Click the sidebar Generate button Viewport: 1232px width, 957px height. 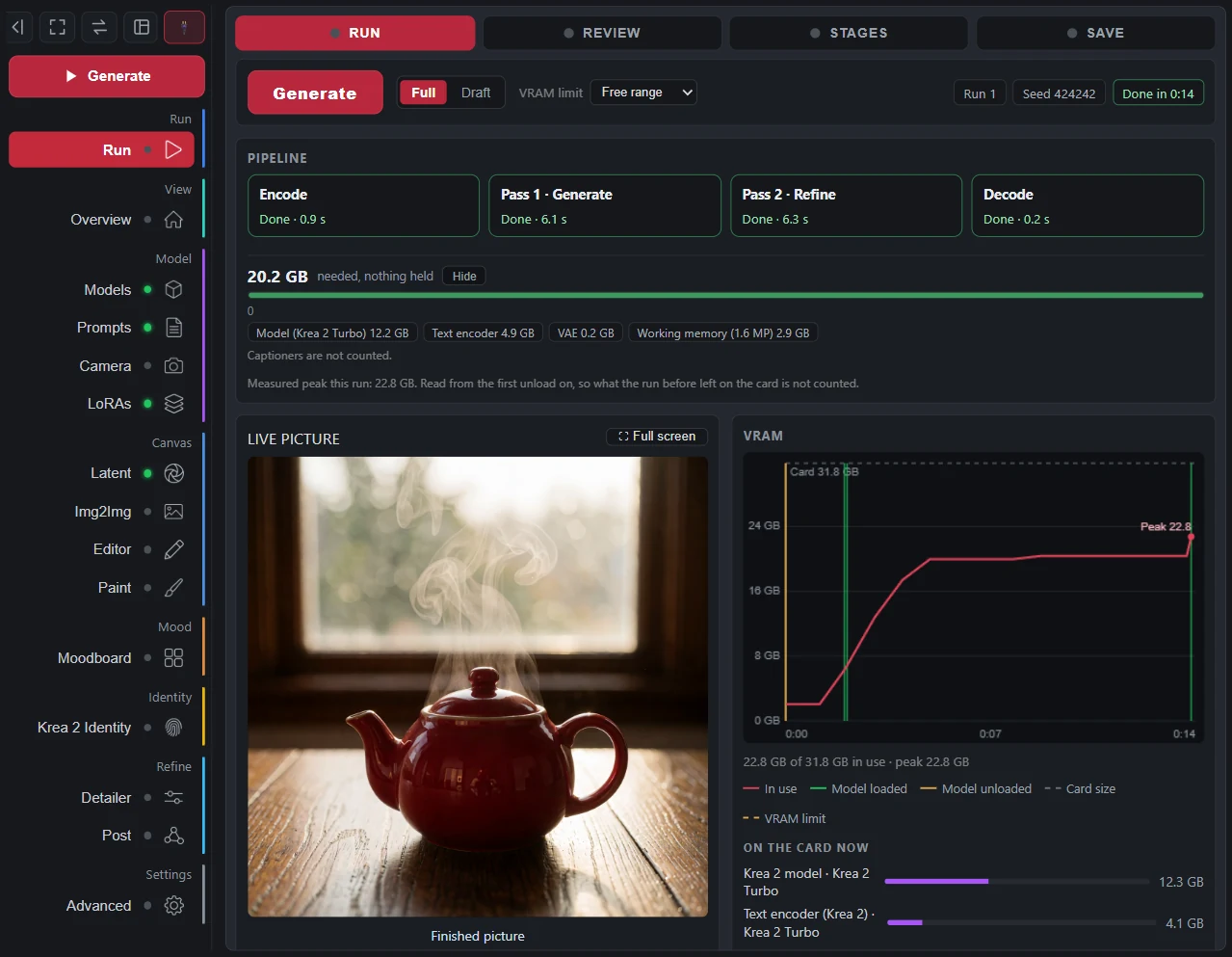click(x=107, y=76)
